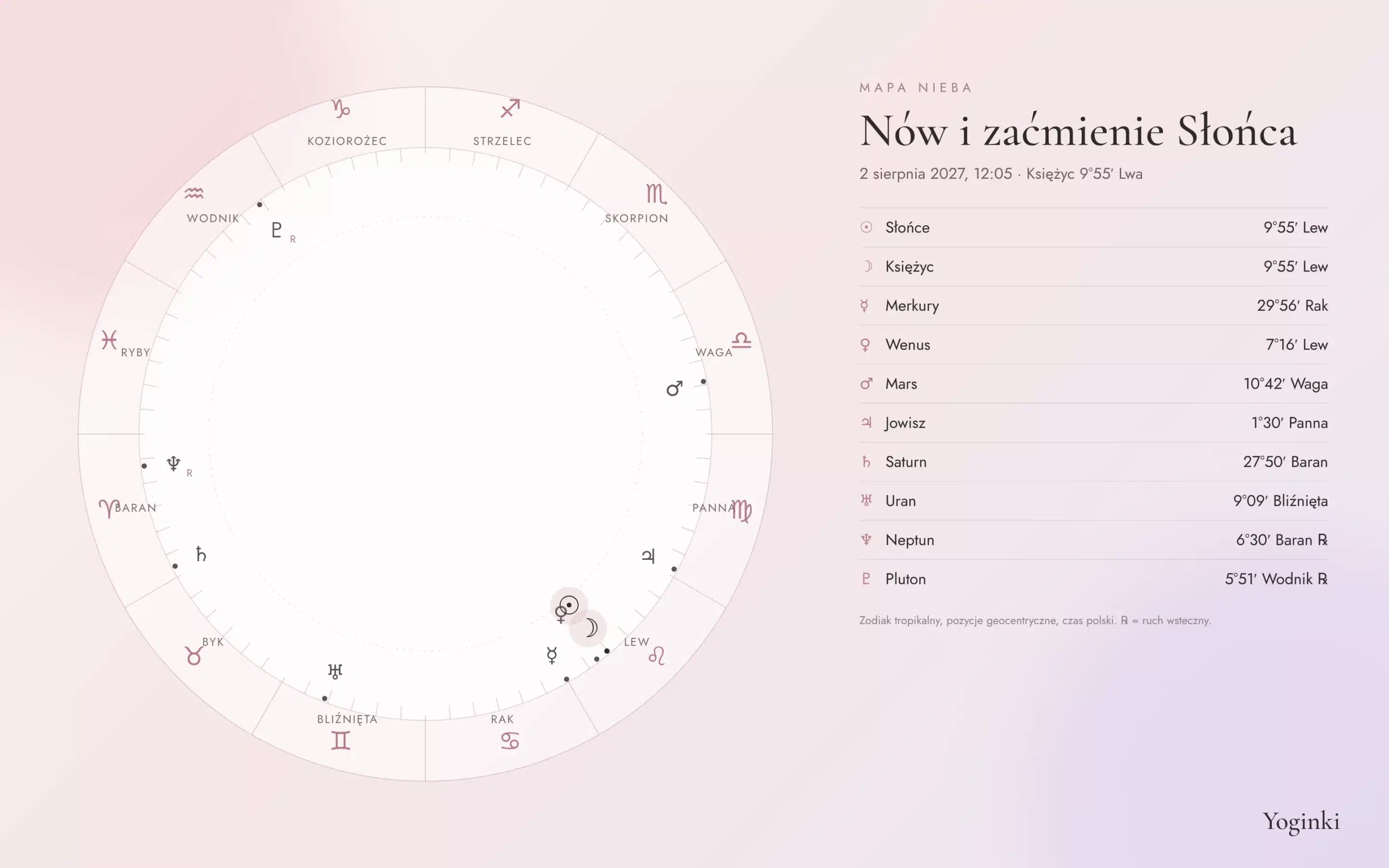This screenshot has width=1389, height=868.
Task: Select the Uranus symbol inside the chart wheel
Action: (335, 671)
